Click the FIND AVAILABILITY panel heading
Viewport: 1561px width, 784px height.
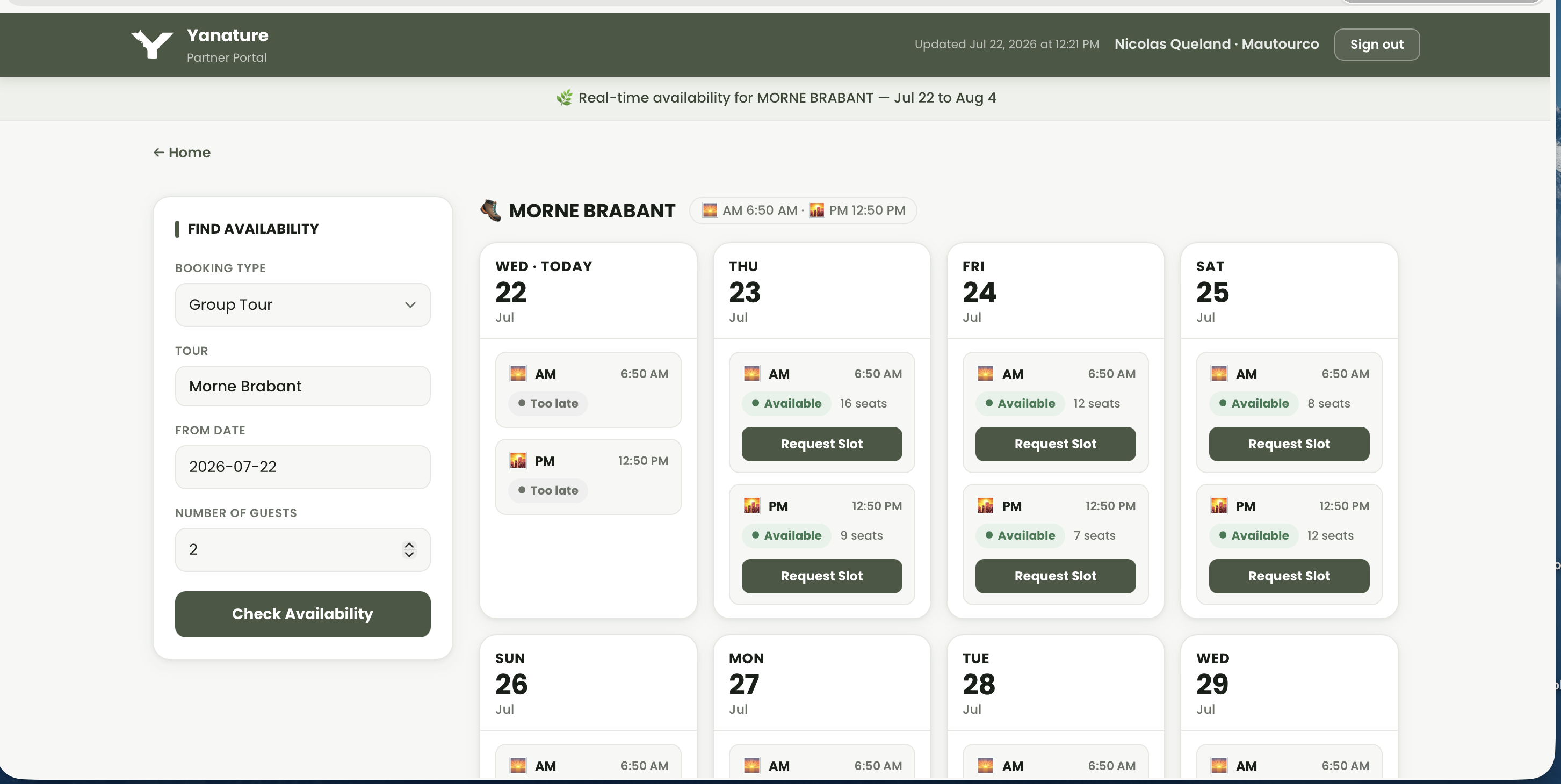(252, 229)
